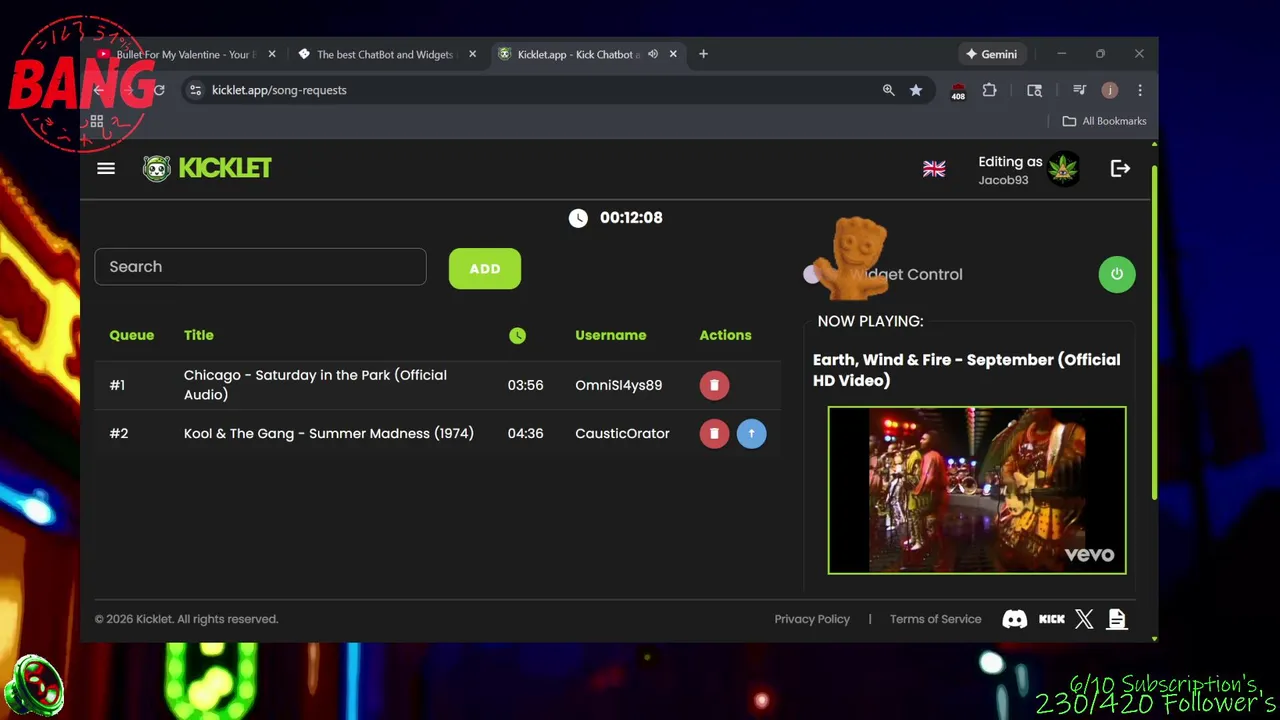Click the duration clock column header

(517, 336)
